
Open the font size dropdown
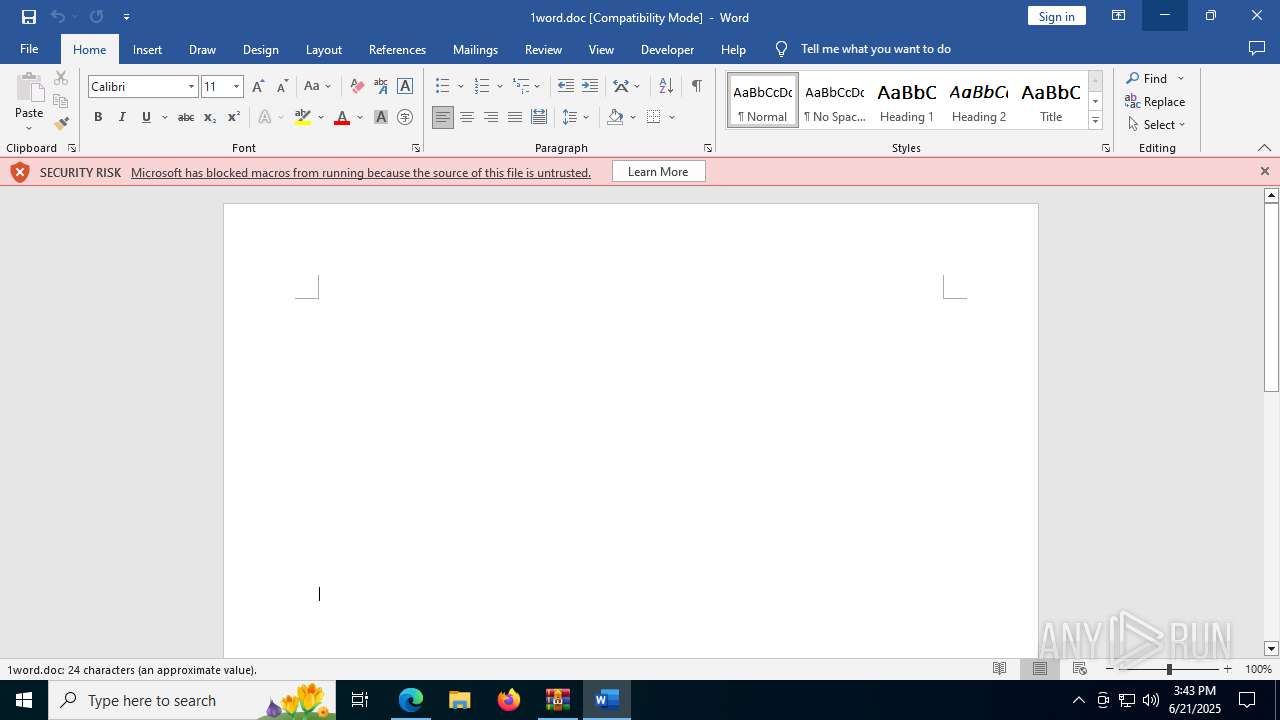236,86
